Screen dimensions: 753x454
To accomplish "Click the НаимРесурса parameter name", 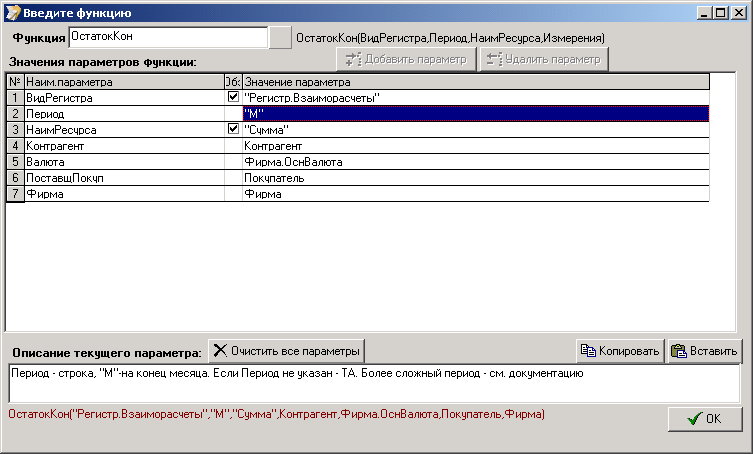I will point(61,130).
